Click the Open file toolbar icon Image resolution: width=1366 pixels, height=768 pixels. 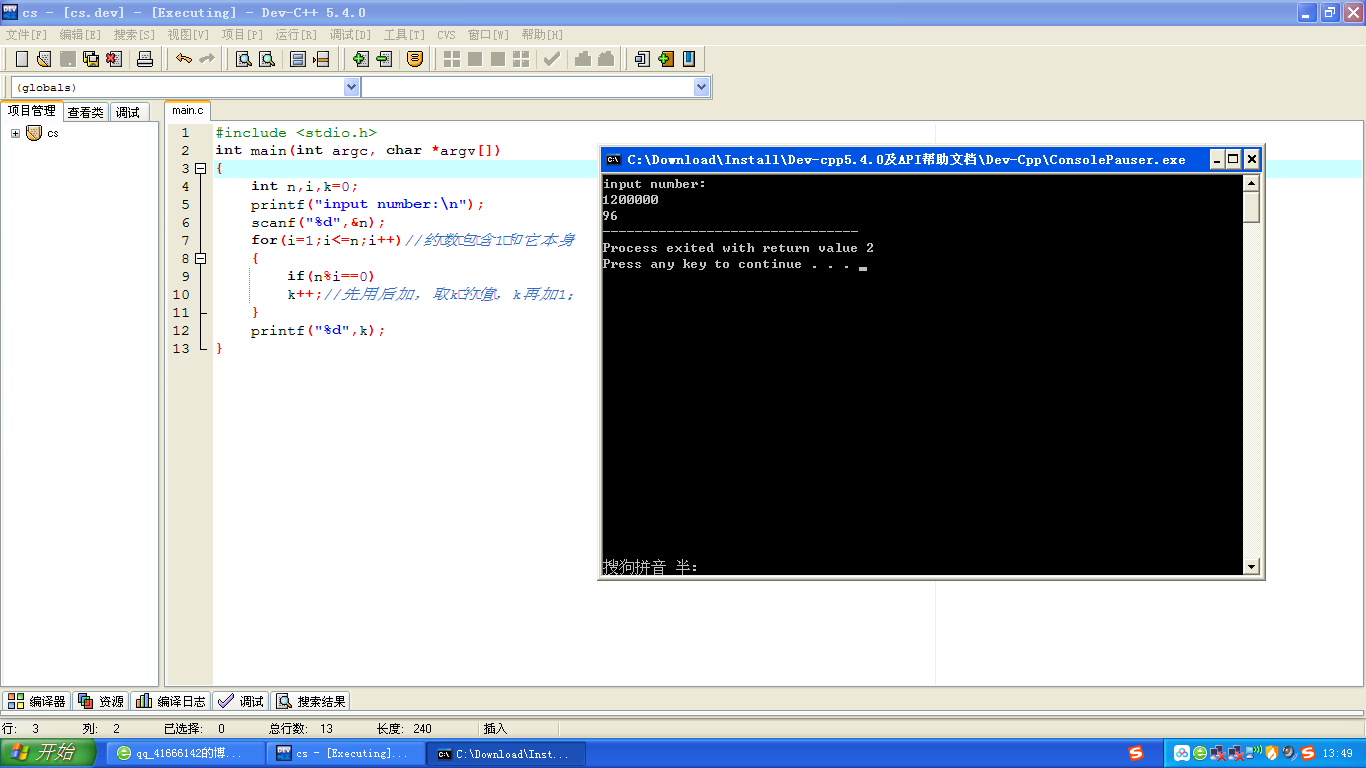tap(43, 59)
